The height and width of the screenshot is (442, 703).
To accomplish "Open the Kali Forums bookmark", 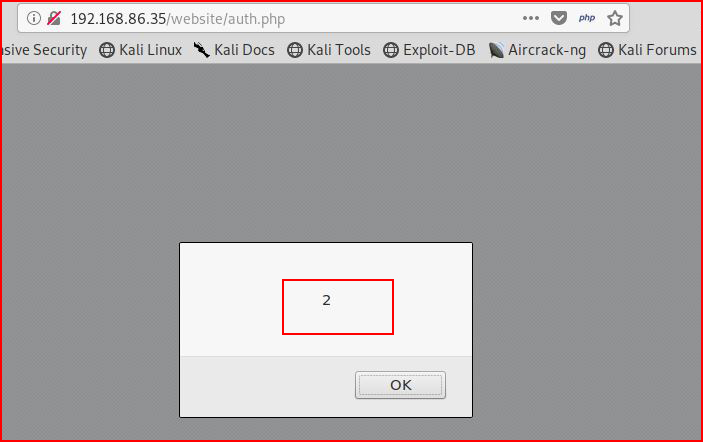I will [647, 50].
